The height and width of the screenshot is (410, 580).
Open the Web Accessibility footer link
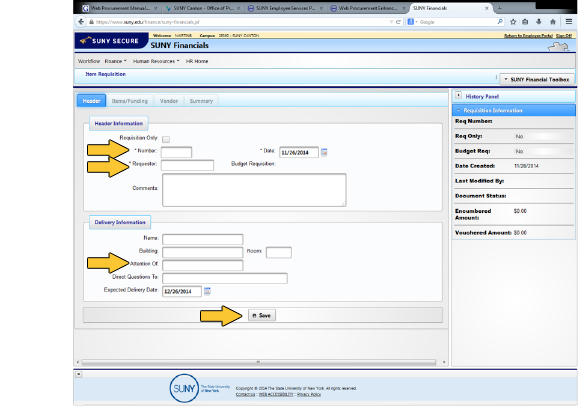coord(276,394)
